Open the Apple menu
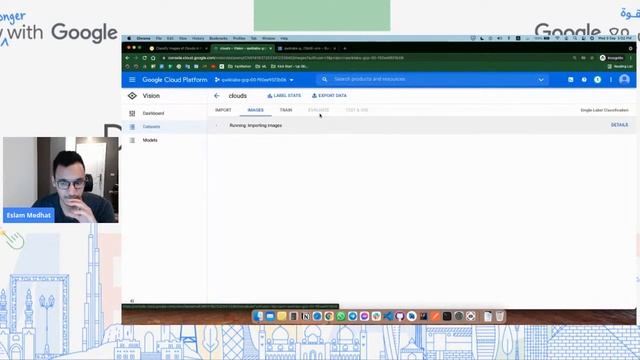Image resolution: width=640 pixels, height=360 pixels. pos(129,38)
